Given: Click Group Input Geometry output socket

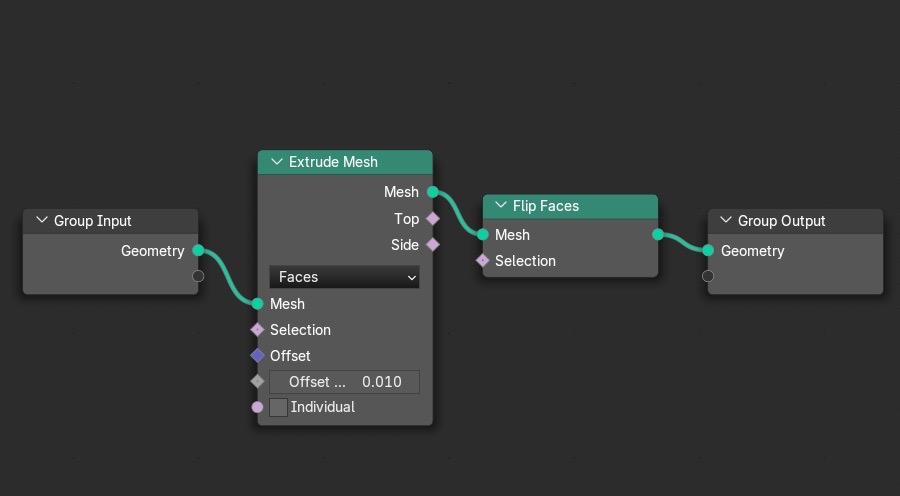Looking at the screenshot, I should pos(198,250).
